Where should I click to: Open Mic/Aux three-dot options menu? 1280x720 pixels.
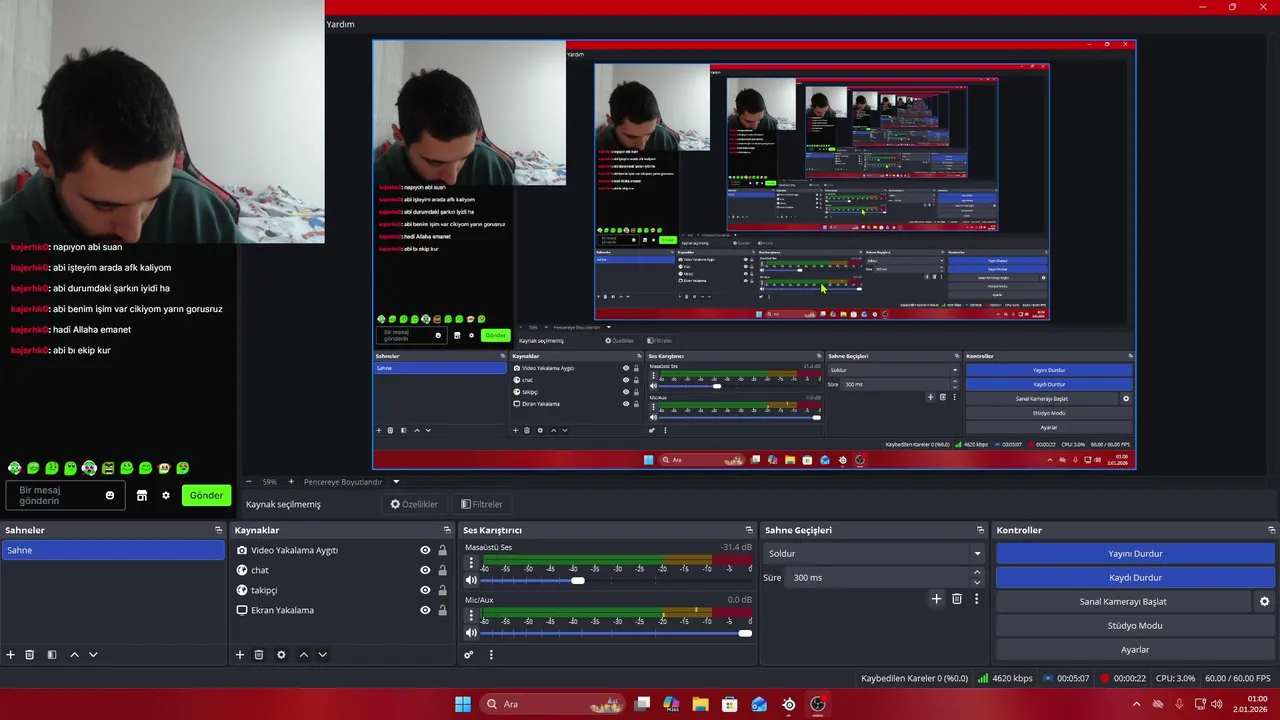[471, 615]
